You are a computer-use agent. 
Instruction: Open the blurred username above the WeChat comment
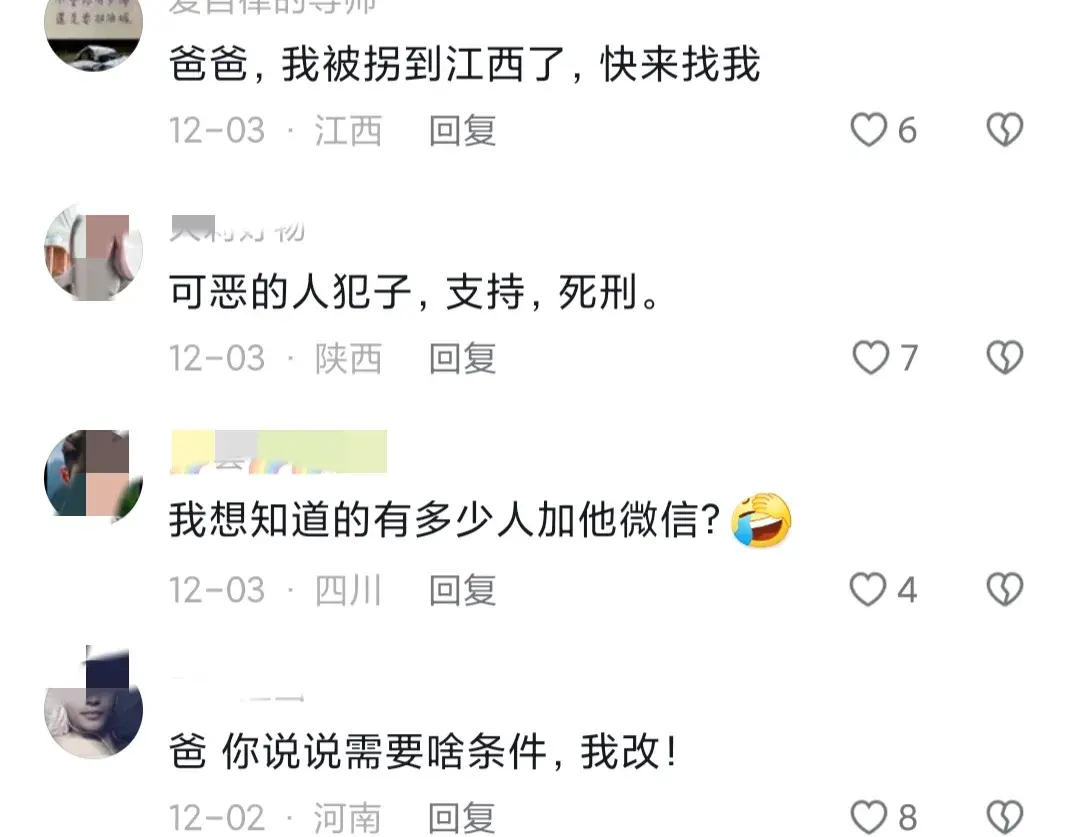tap(278, 452)
